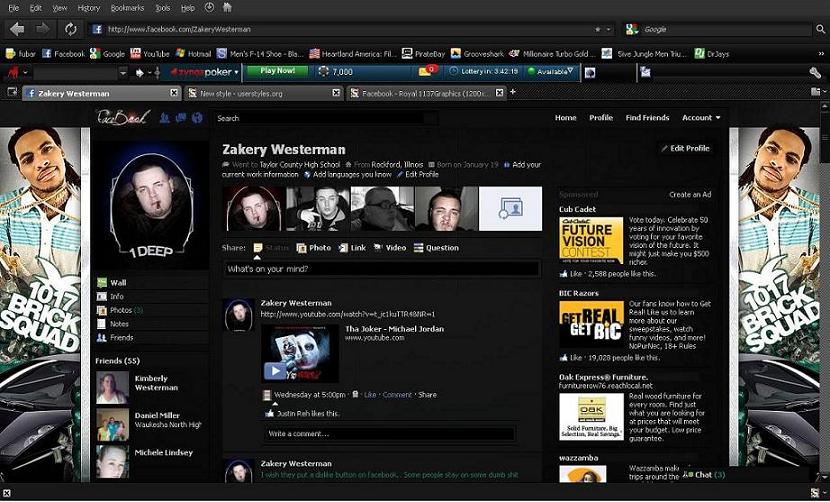Open the File menu

tap(14, 8)
